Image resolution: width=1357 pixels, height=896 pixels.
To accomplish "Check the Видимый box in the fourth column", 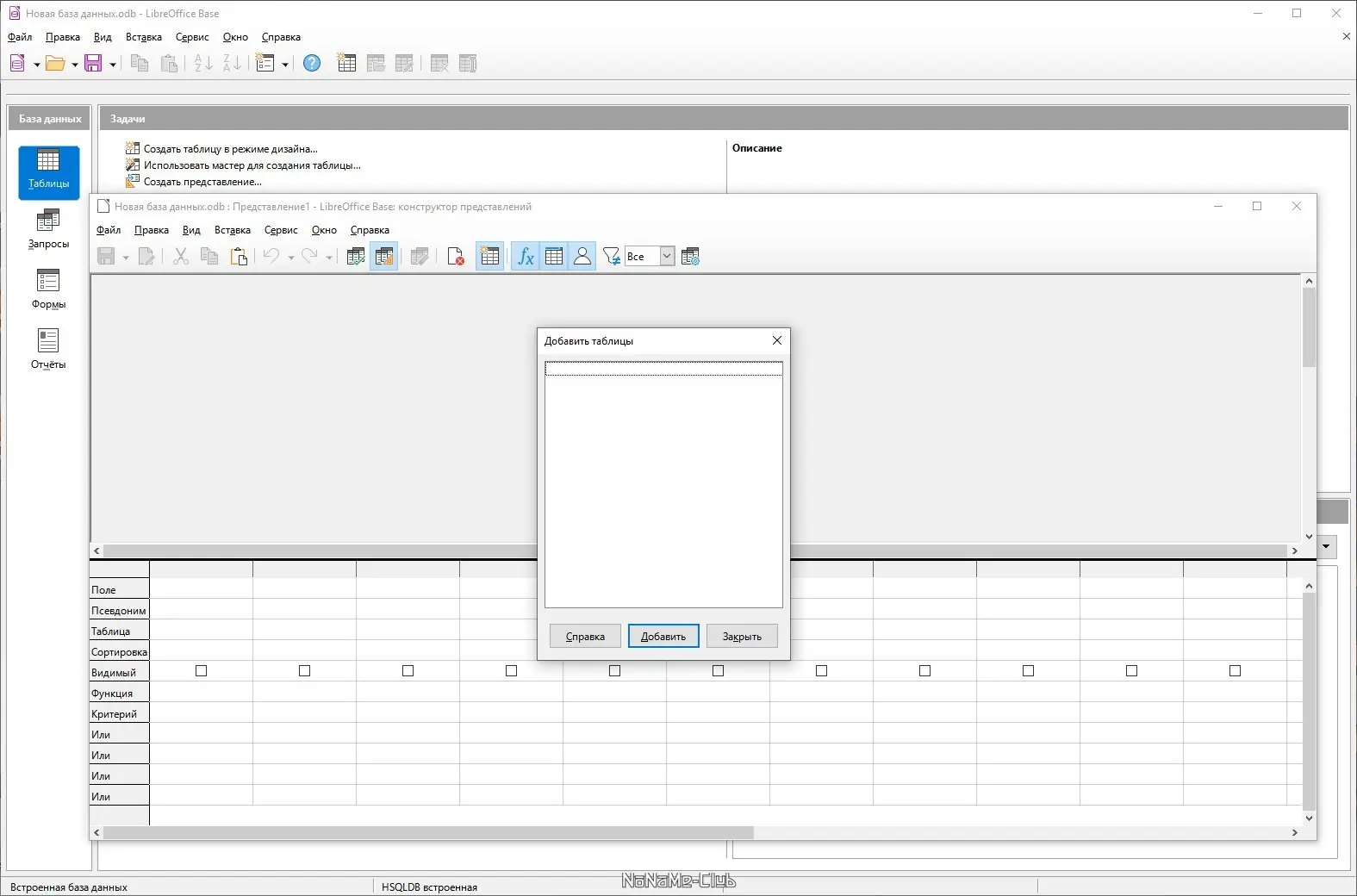I will pos(512,671).
